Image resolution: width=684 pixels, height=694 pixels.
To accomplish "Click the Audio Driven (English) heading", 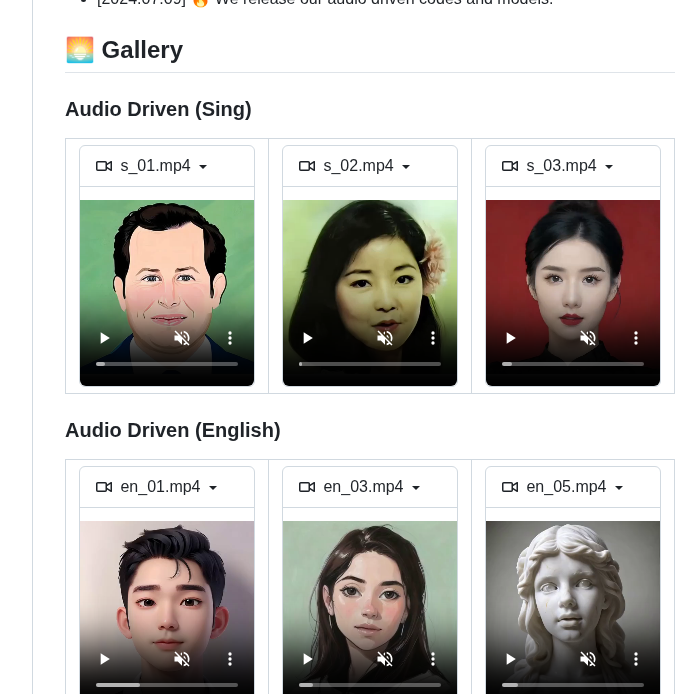I will (x=172, y=430).
